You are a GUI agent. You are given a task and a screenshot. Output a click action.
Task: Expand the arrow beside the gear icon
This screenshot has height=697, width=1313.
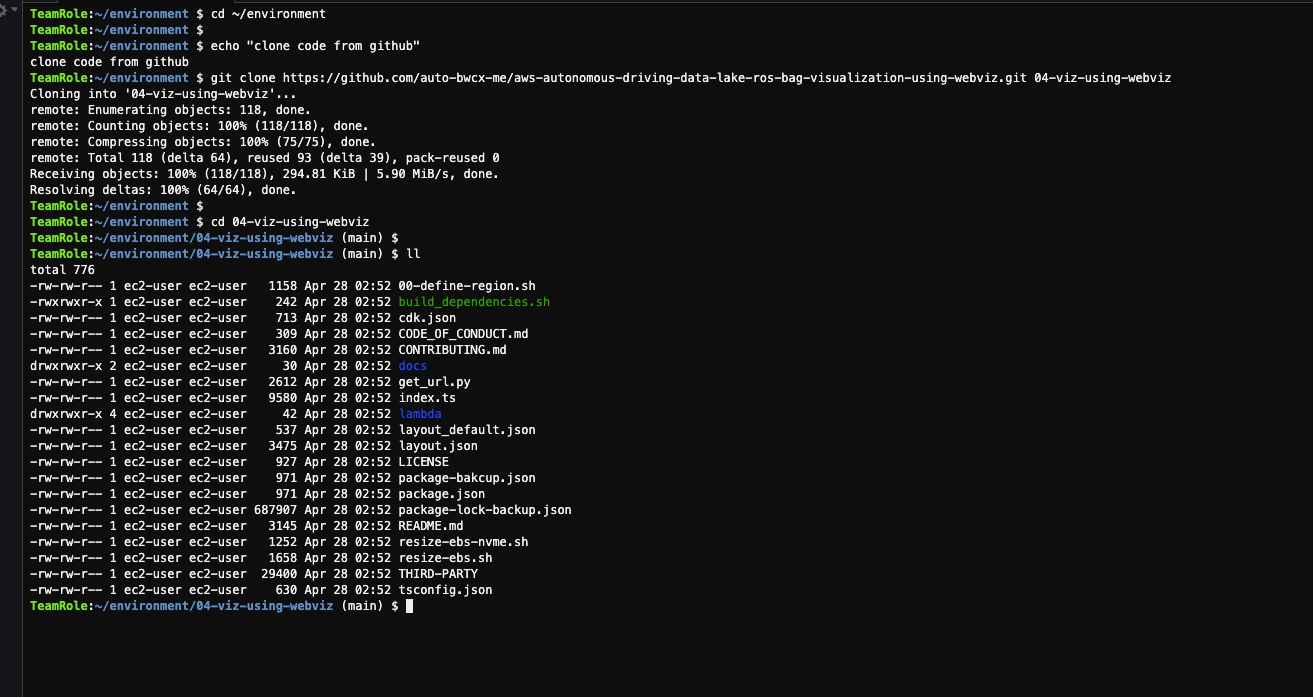coord(13,9)
